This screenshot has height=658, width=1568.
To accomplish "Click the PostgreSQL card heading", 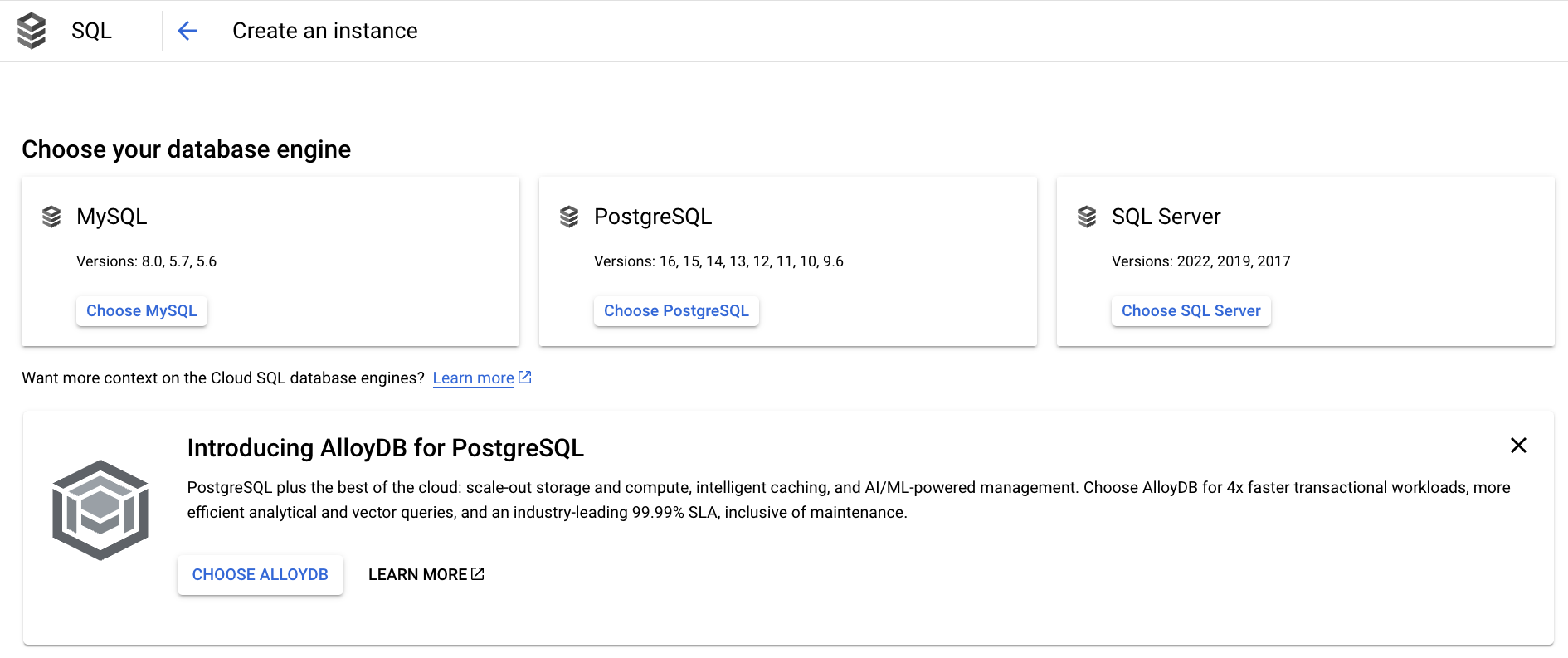I will pyautogui.click(x=653, y=217).
